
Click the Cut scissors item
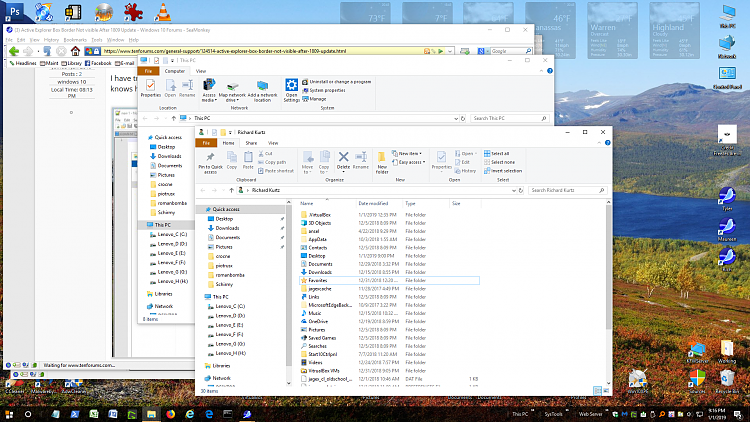(x=265, y=154)
